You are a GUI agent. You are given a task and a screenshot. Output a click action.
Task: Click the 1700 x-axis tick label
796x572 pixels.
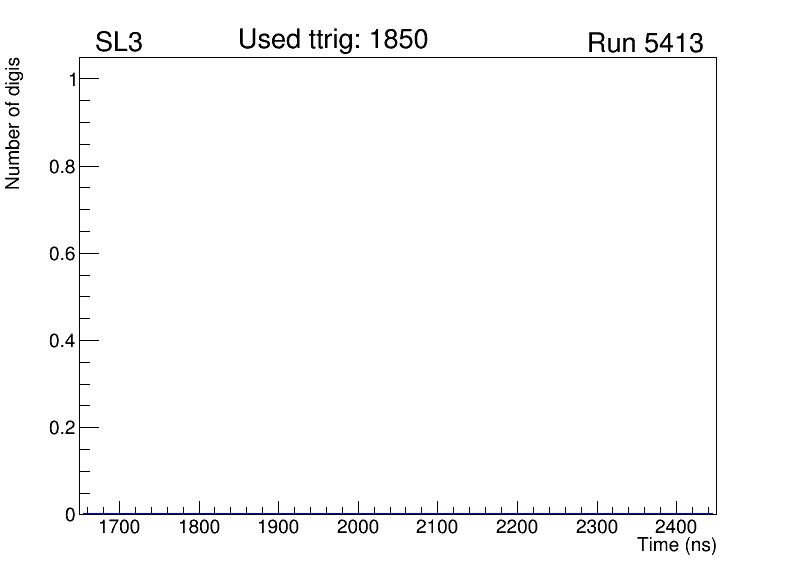(x=119, y=528)
